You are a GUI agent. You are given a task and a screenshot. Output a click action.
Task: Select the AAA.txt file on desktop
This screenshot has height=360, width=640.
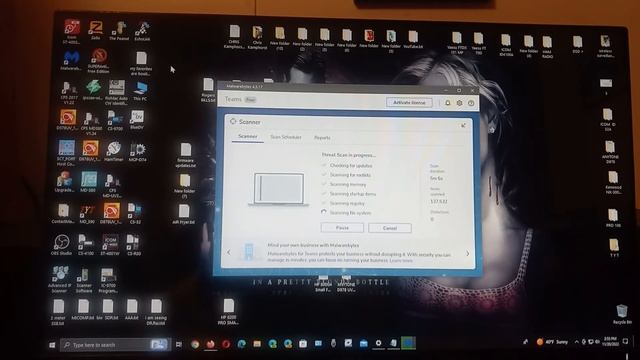tap(131, 309)
